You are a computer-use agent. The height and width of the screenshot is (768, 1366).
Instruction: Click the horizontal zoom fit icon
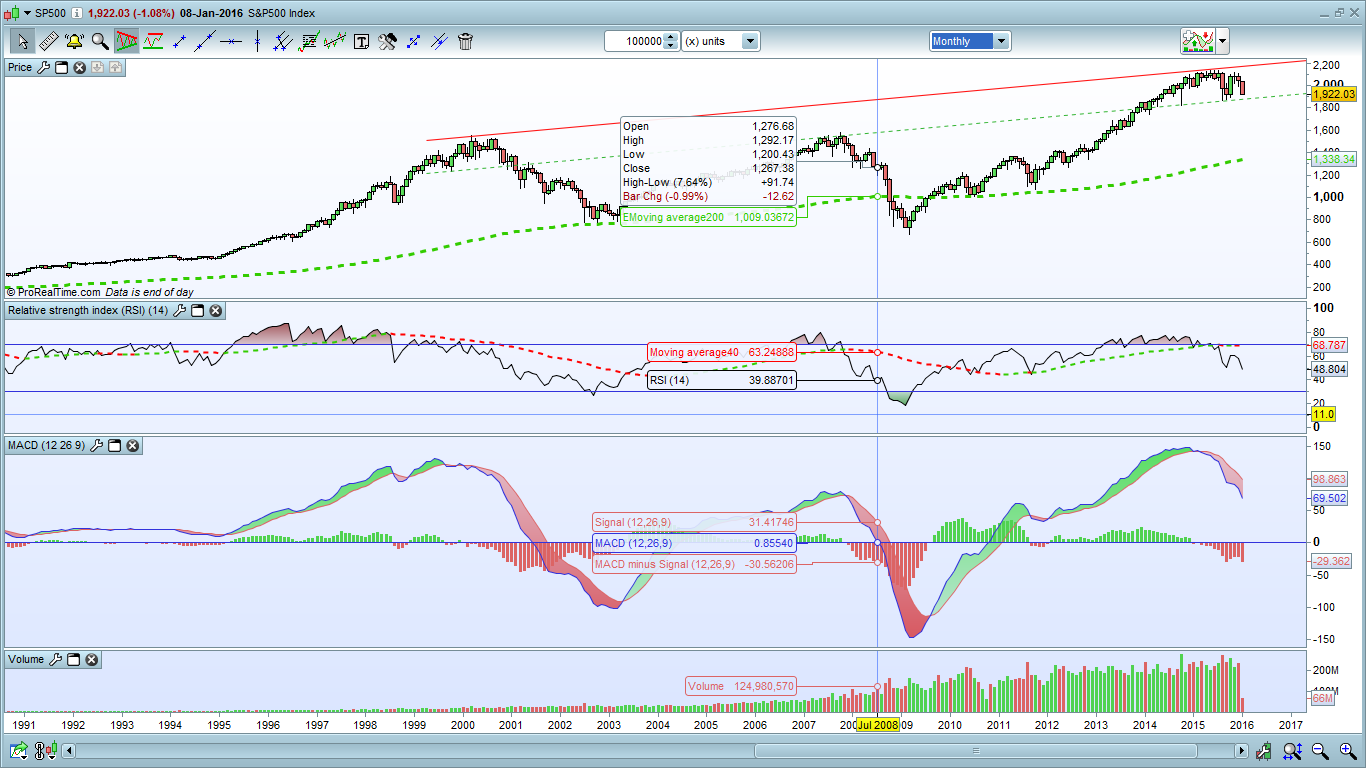pos(1292,750)
